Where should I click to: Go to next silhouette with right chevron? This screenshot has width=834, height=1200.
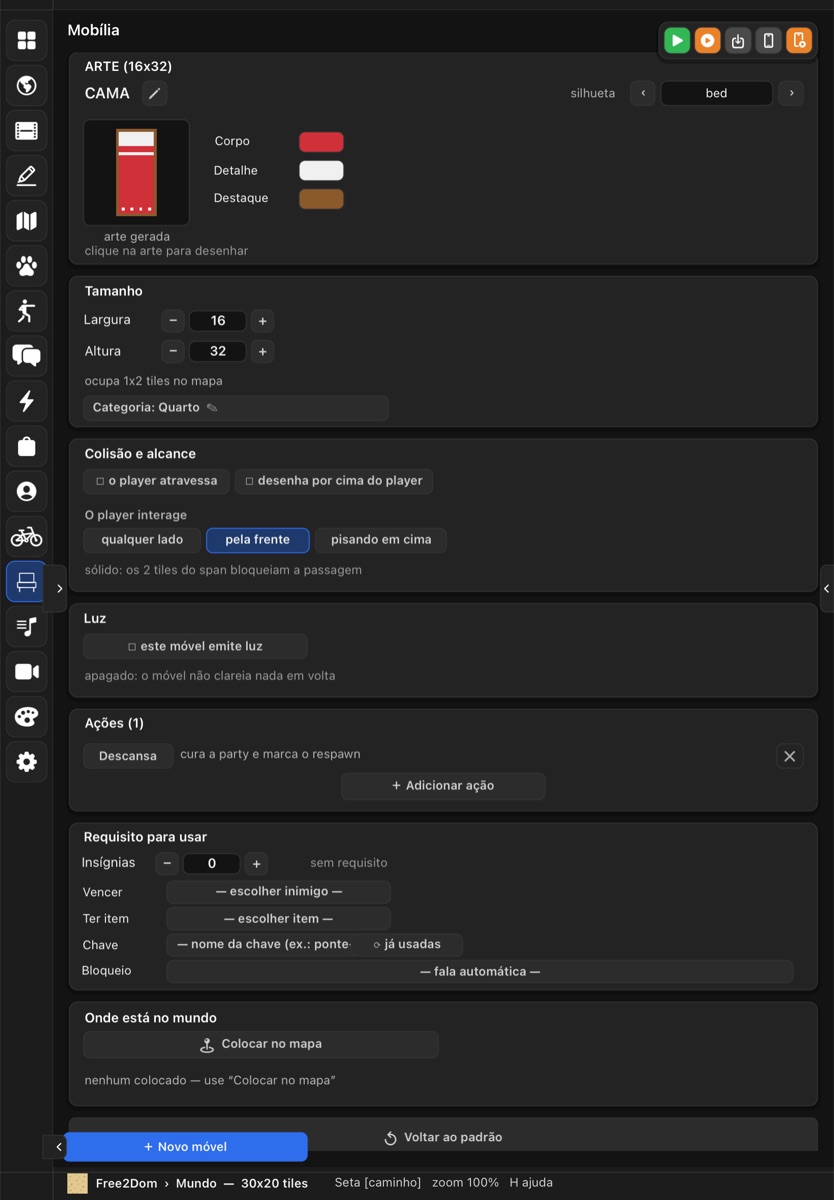(791, 93)
